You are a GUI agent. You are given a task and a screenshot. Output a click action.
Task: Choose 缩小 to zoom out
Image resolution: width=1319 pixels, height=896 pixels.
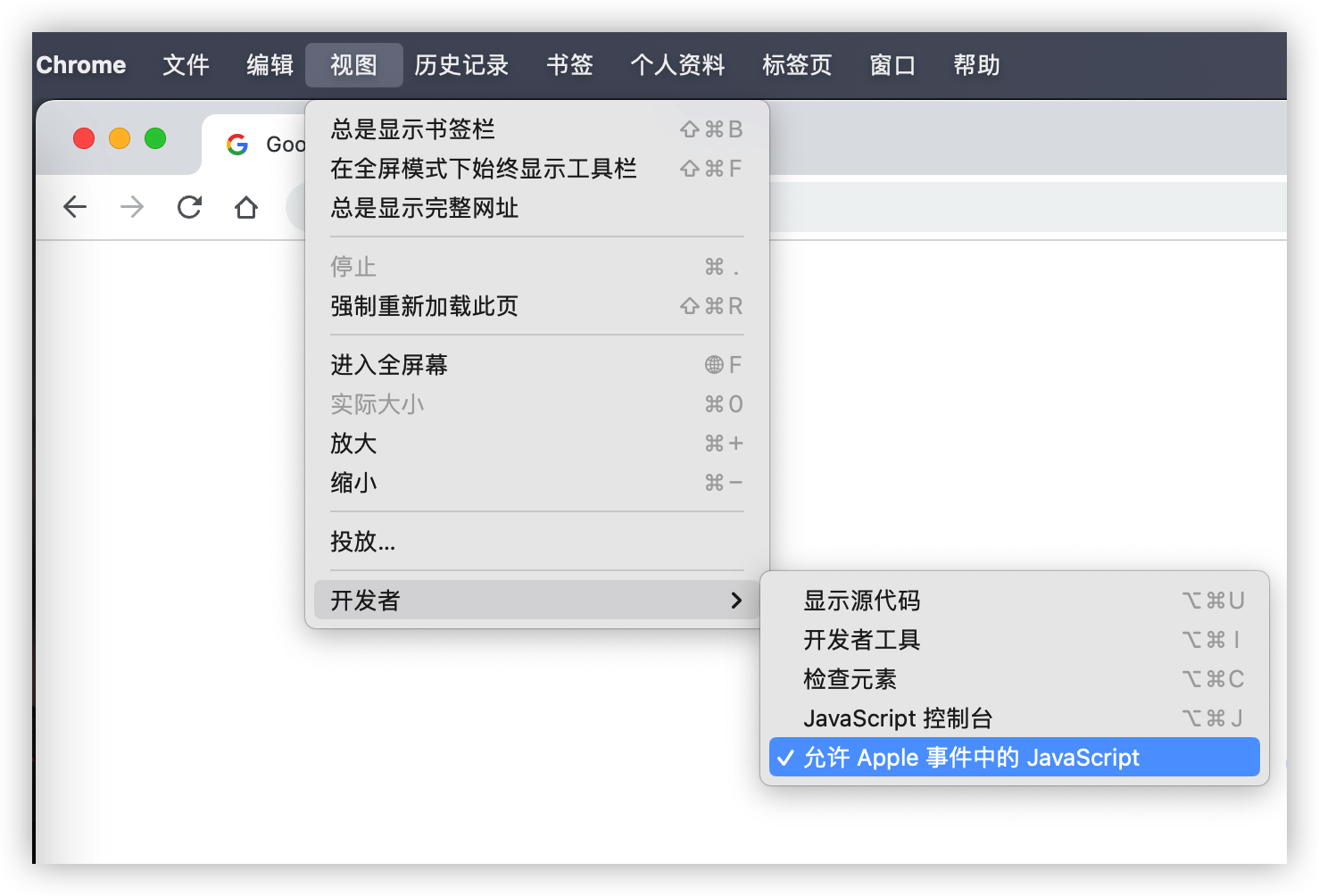(536, 483)
